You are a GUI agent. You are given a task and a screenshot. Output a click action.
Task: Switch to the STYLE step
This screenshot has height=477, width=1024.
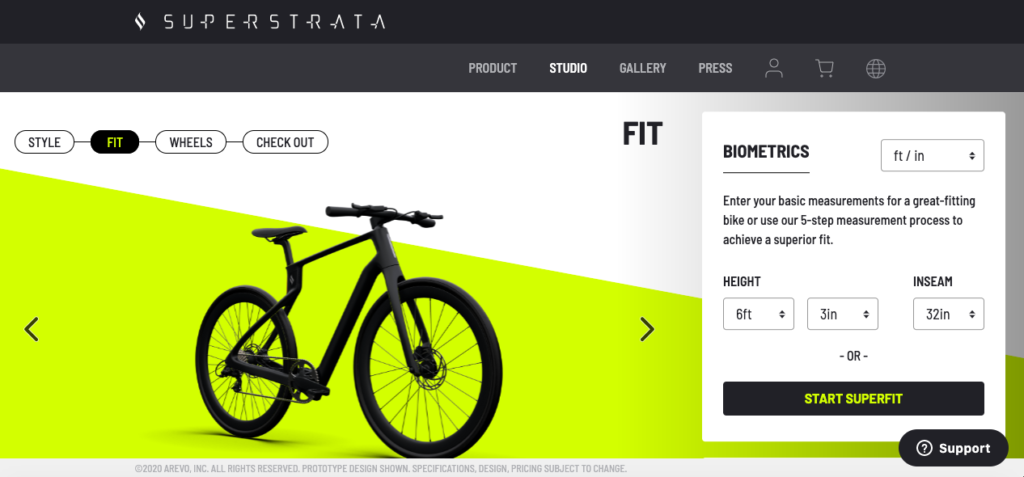coord(44,142)
